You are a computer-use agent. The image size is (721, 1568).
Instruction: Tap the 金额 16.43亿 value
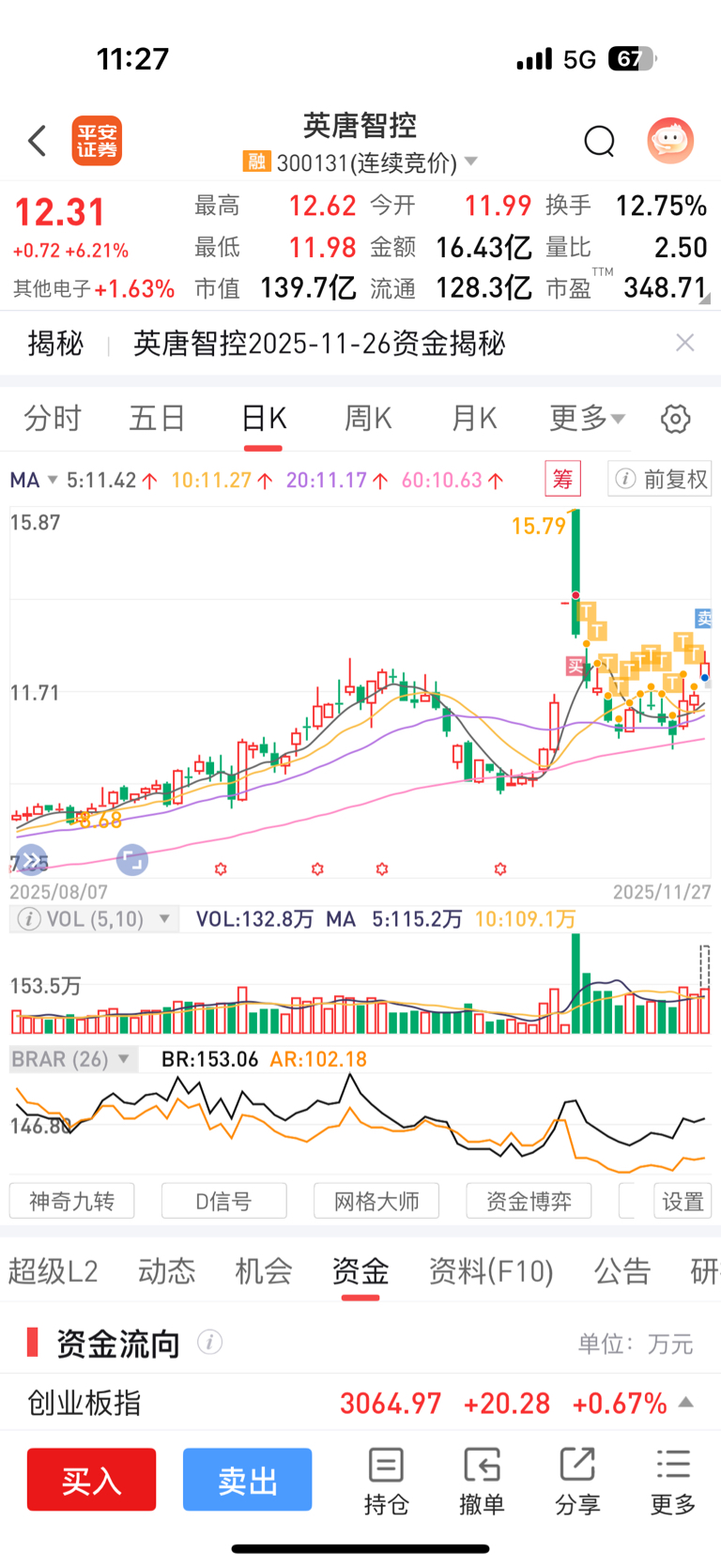coord(483,247)
